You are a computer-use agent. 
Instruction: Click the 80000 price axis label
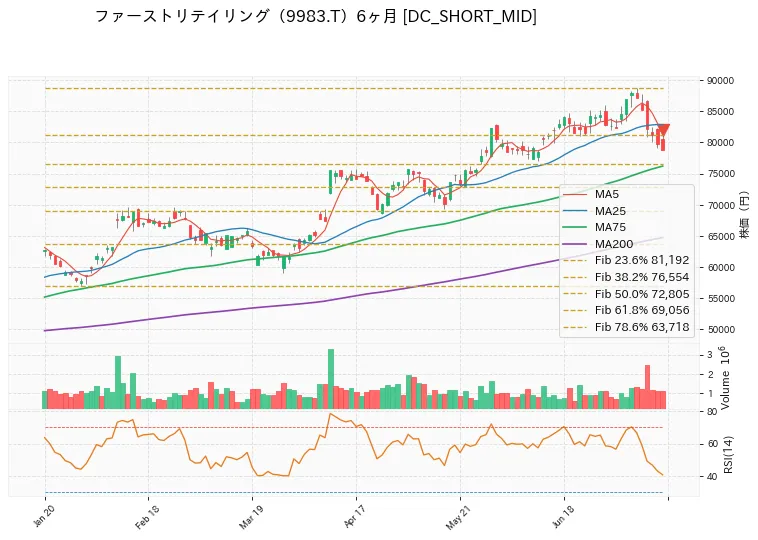pyautogui.click(x=720, y=143)
